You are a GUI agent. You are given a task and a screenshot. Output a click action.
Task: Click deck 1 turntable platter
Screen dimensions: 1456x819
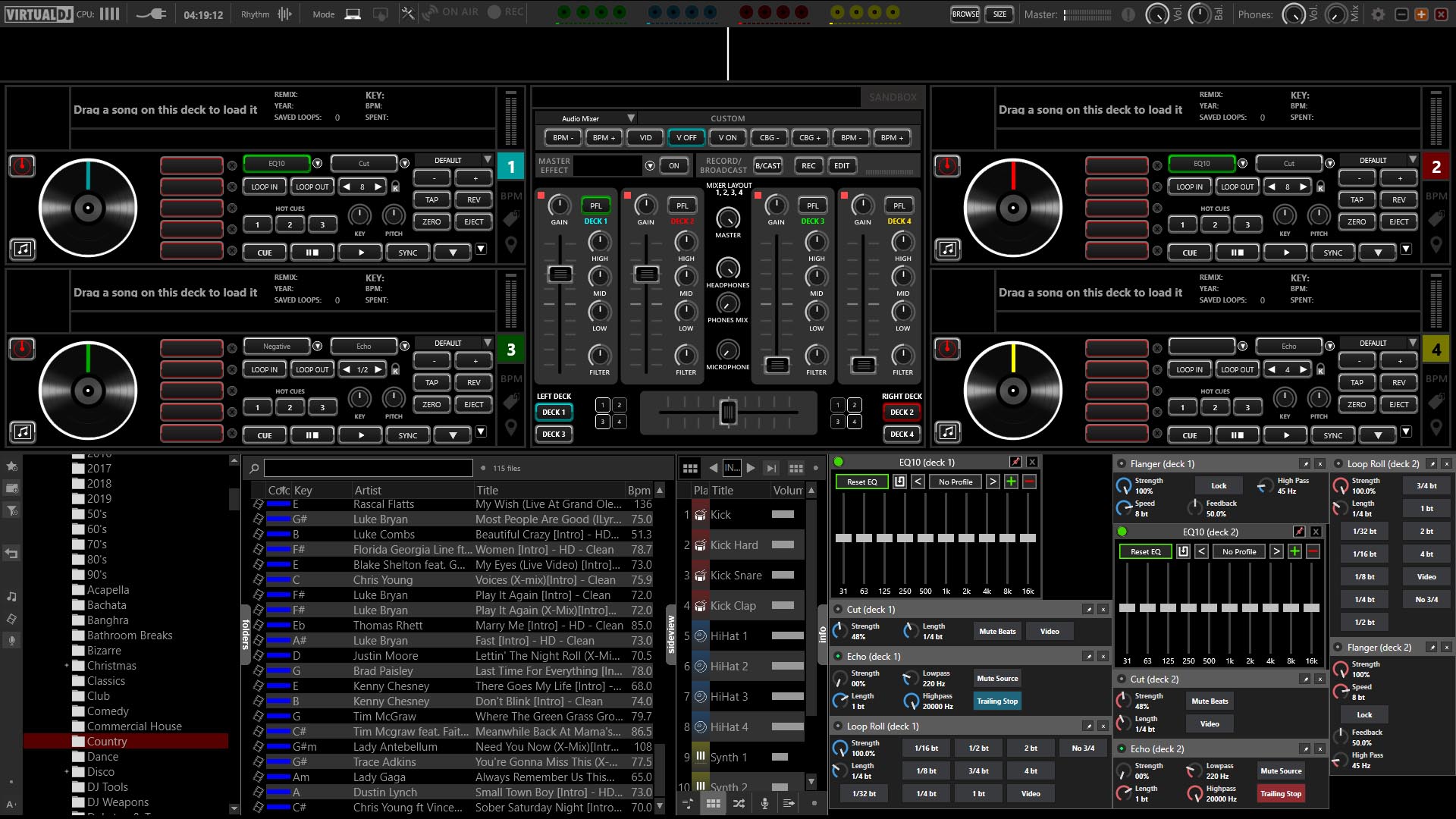coord(88,208)
